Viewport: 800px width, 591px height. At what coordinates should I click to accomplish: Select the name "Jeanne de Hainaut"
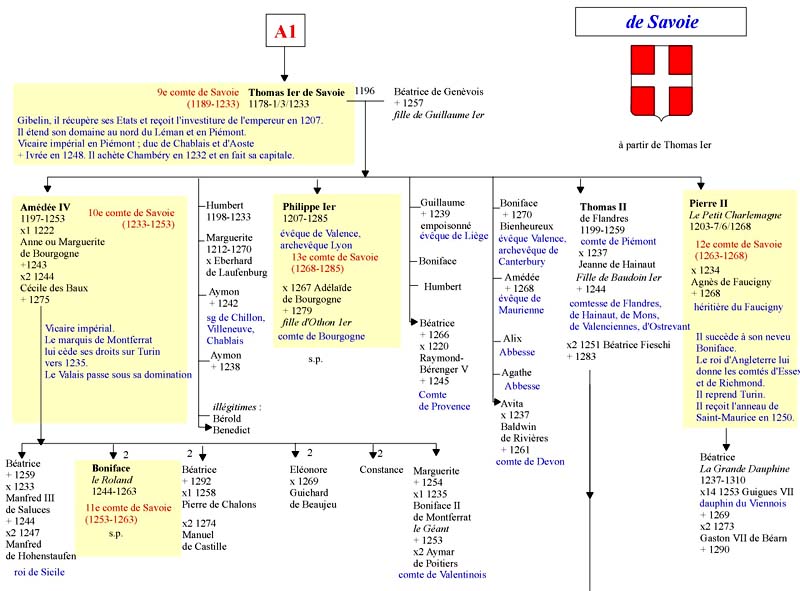coord(617,264)
